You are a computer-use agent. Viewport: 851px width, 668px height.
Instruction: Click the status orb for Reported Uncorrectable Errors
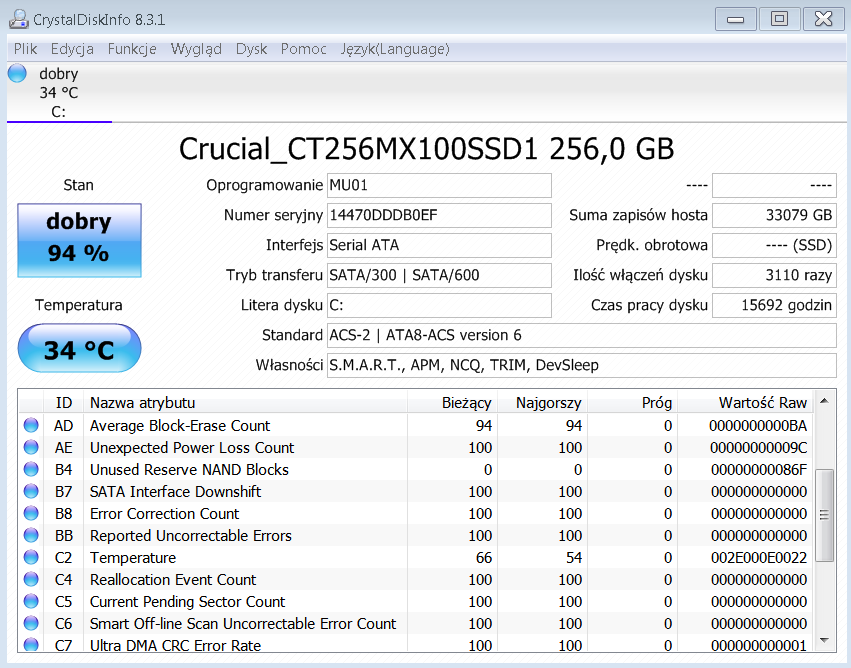pyautogui.click(x=31, y=535)
